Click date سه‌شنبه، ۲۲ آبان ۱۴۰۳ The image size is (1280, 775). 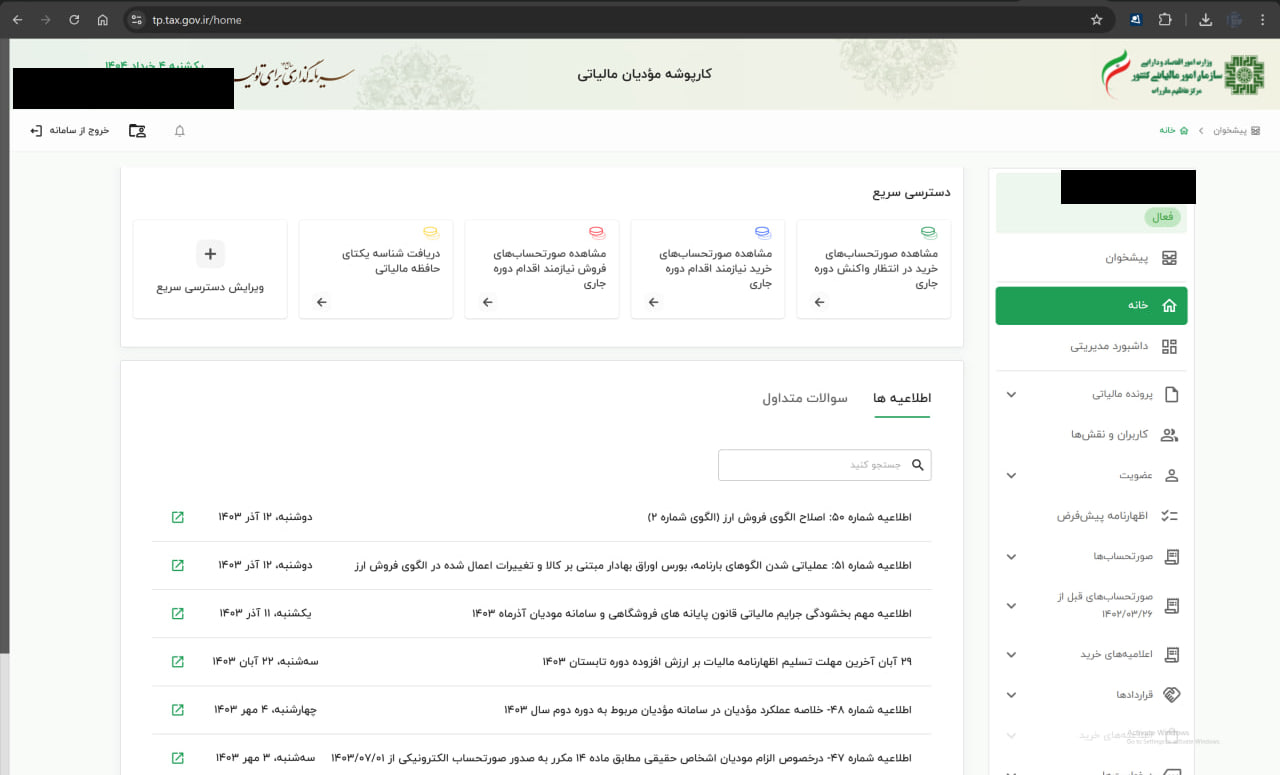265,661
